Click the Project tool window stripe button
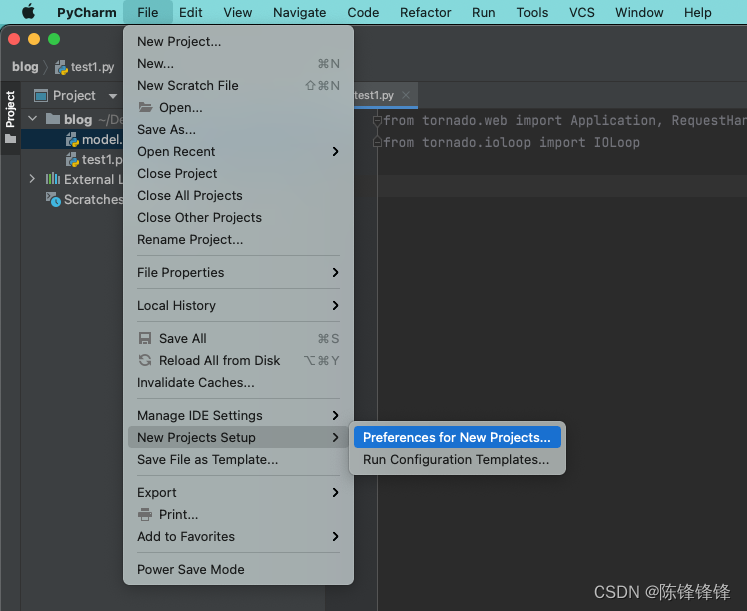This screenshot has width=747, height=611. pyautogui.click(x=10, y=117)
